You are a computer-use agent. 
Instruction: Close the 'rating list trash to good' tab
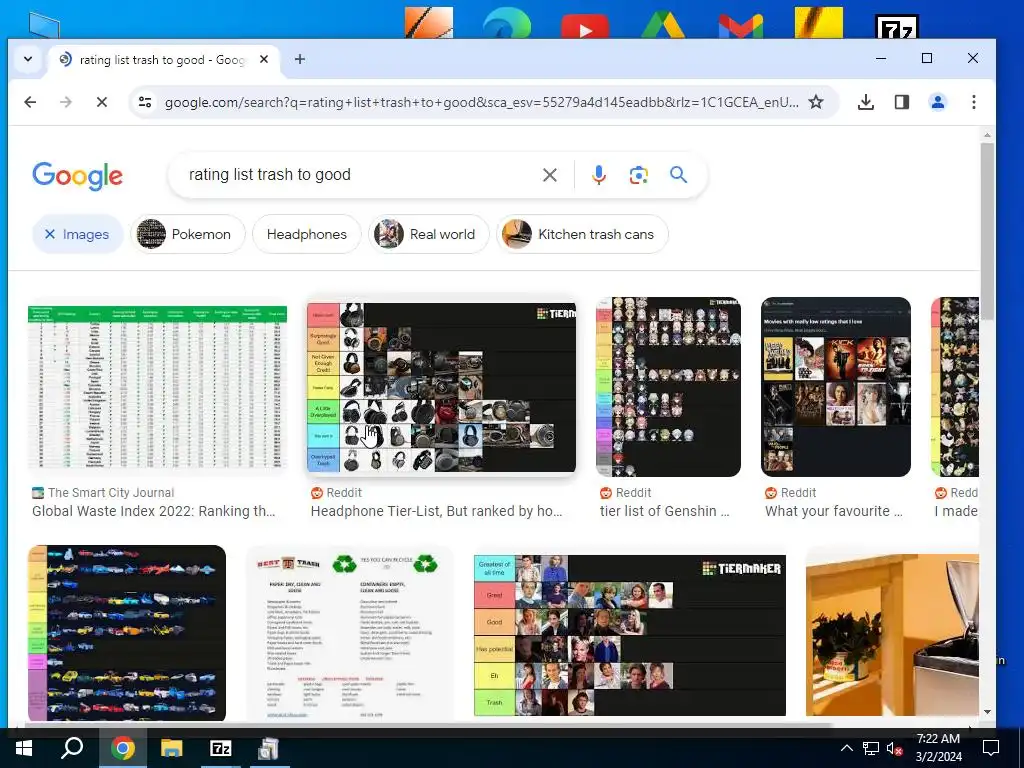pyautogui.click(x=264, y=59)
